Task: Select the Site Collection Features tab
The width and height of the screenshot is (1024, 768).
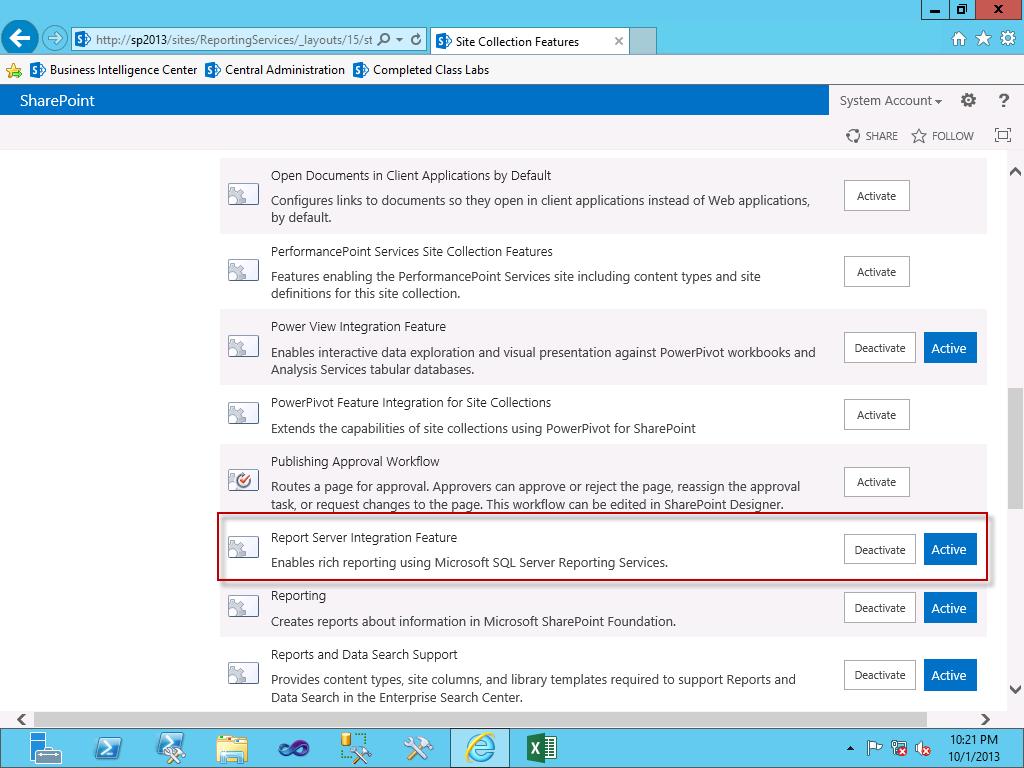Action: click(x=530, y=41)
